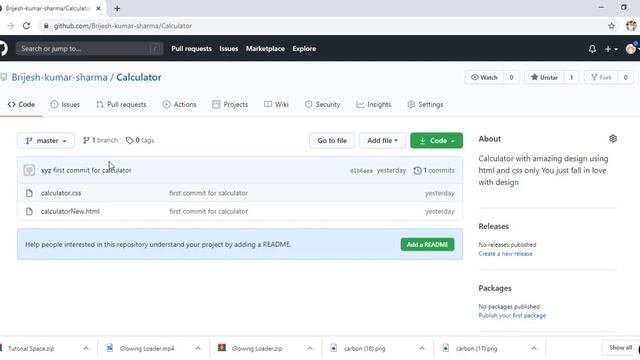Open the Wiki tab

[276, 105]
